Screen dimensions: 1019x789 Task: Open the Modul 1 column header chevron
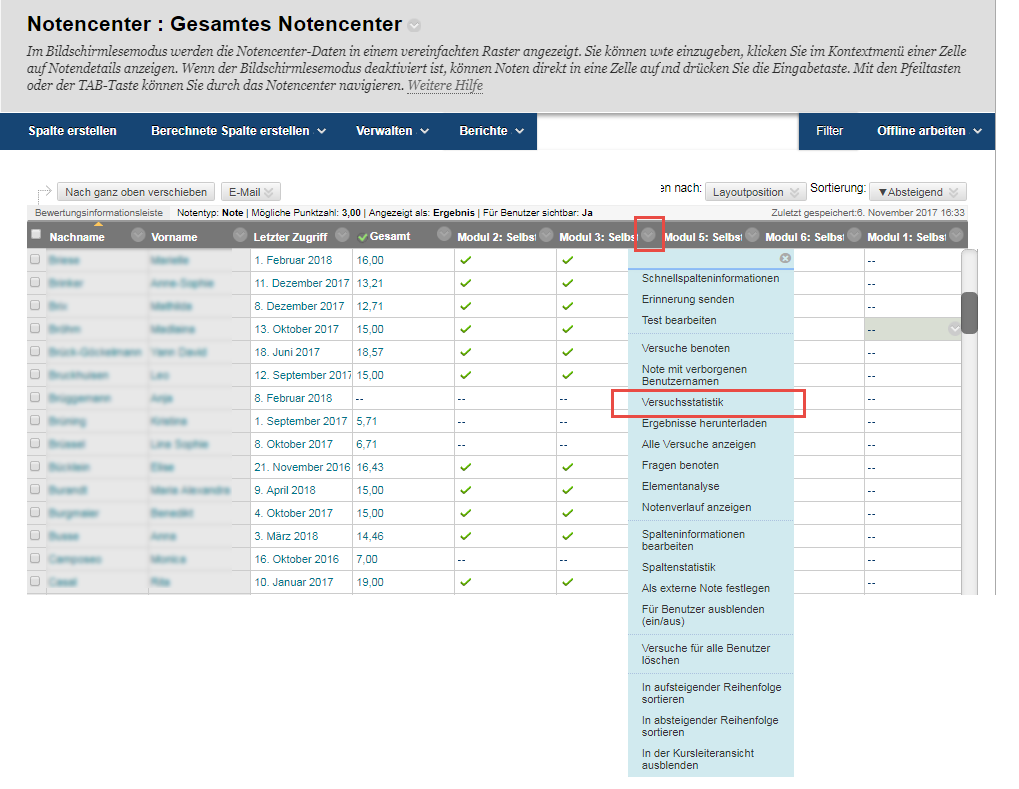(x=956, y=236)
